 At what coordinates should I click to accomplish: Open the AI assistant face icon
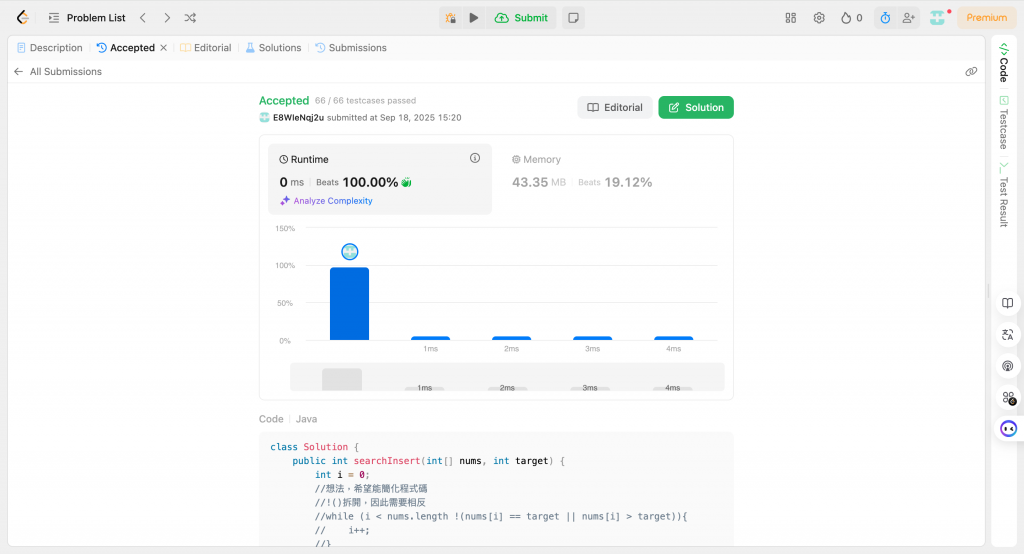click(1008, 429)
